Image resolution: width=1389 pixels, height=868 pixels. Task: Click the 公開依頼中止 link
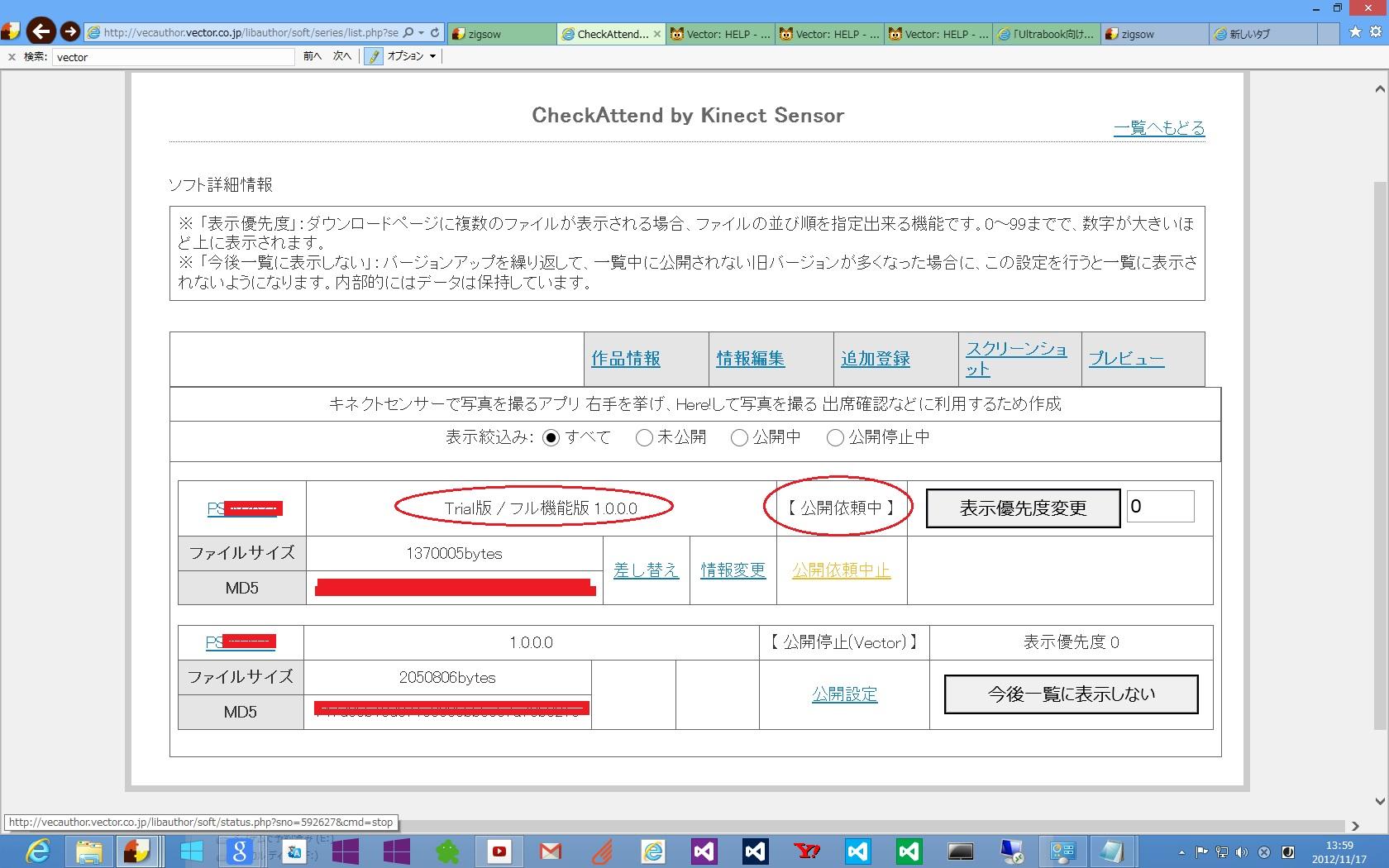[x=842, y=570]
